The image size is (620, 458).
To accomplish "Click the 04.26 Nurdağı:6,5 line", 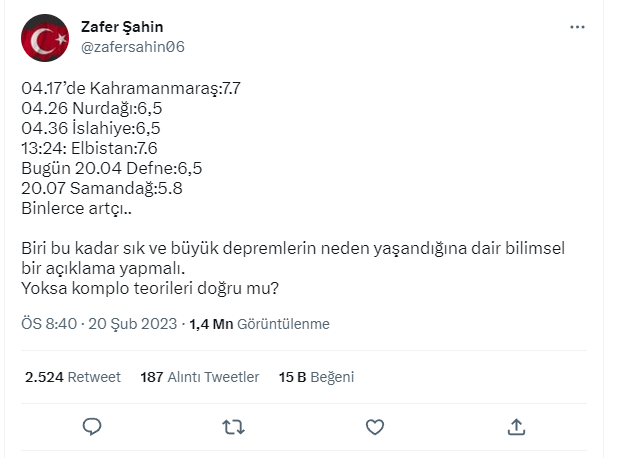I will 93,108.
